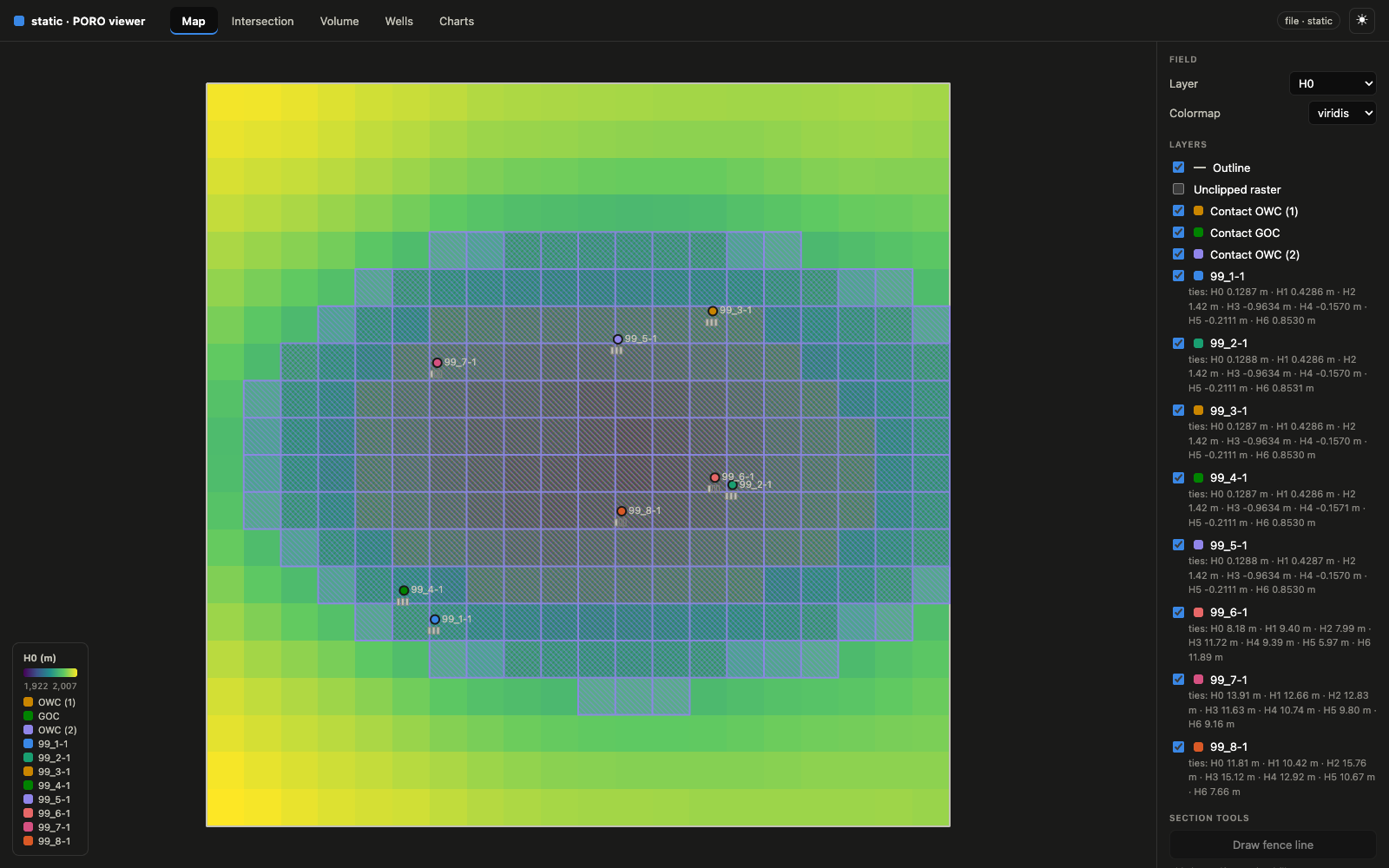Toggle Contact GOC checkbox
Viewport: 1389px width, 868px height.
(x=1178, y=233)
